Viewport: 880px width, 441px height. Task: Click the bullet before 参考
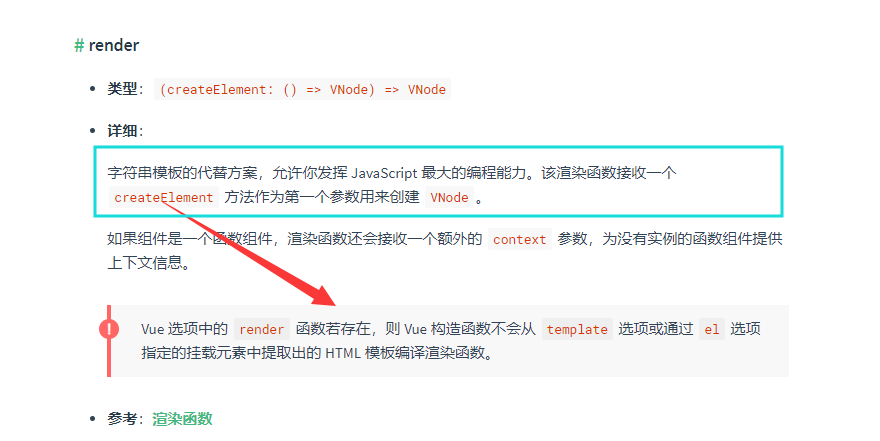(x=93, y=419)
